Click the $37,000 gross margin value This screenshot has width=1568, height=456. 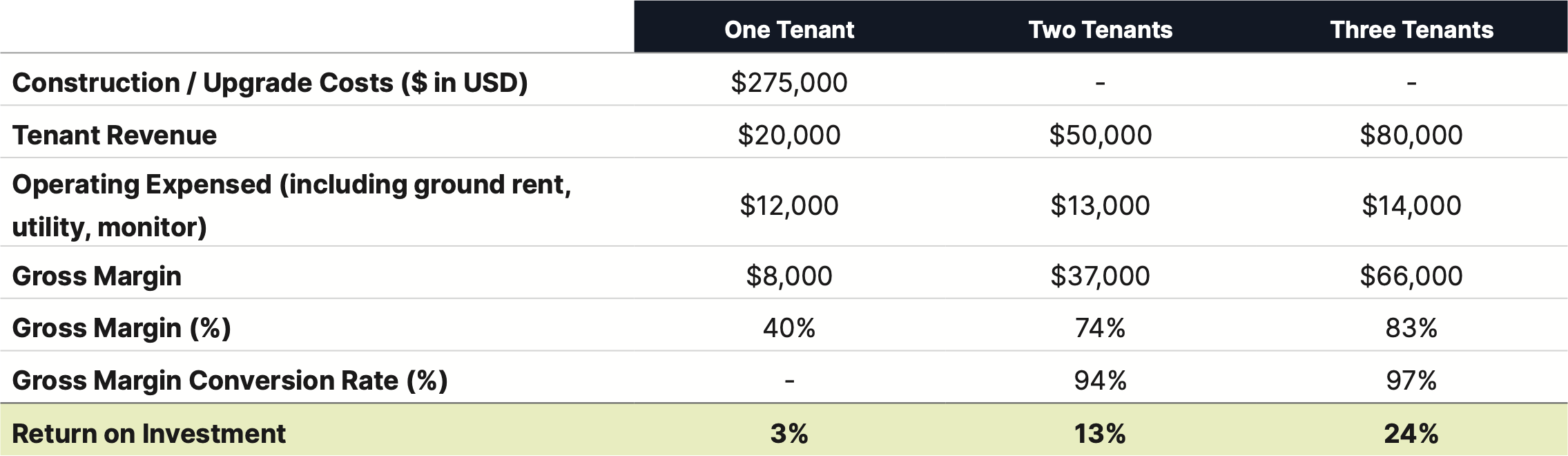(1100, 276)
